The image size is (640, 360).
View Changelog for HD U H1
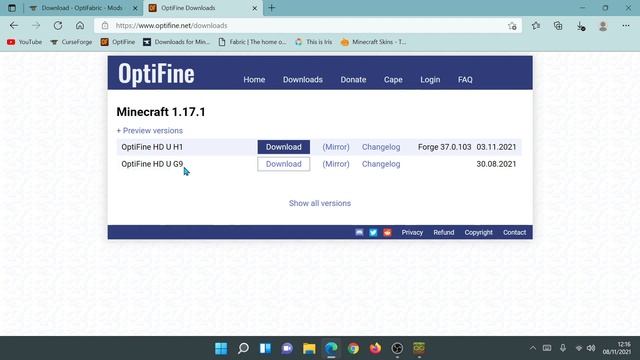point(381,147)
